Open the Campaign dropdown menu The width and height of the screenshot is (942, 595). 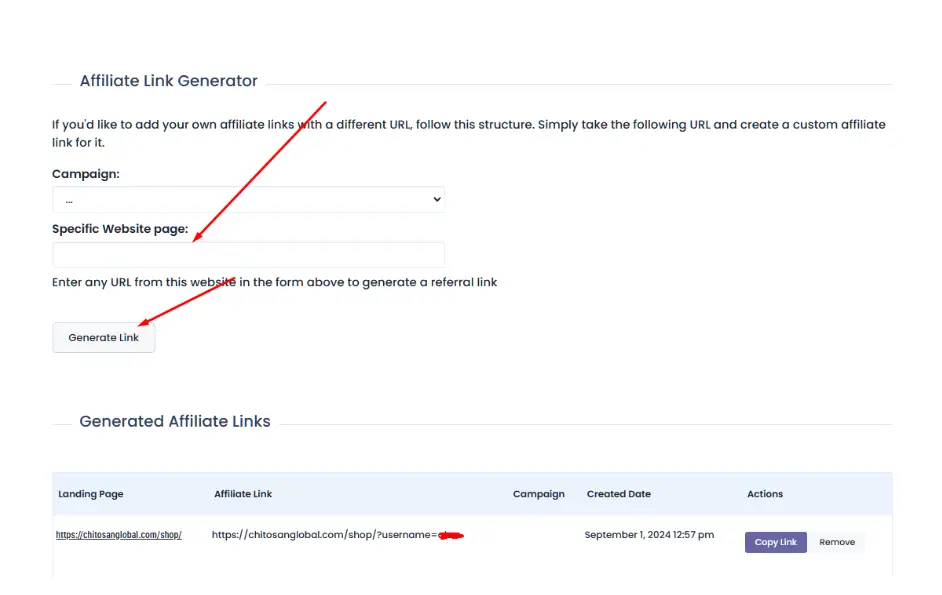[247, 200]
